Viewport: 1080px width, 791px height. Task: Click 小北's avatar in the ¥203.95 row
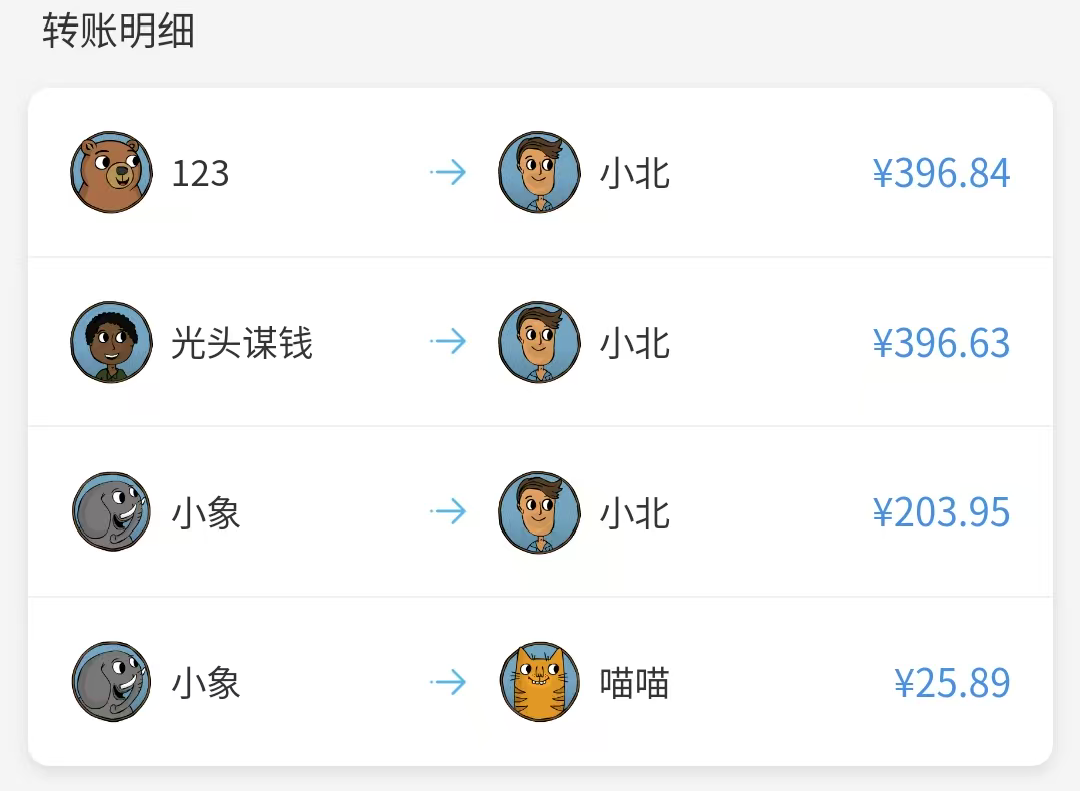[x=539, y=512]
